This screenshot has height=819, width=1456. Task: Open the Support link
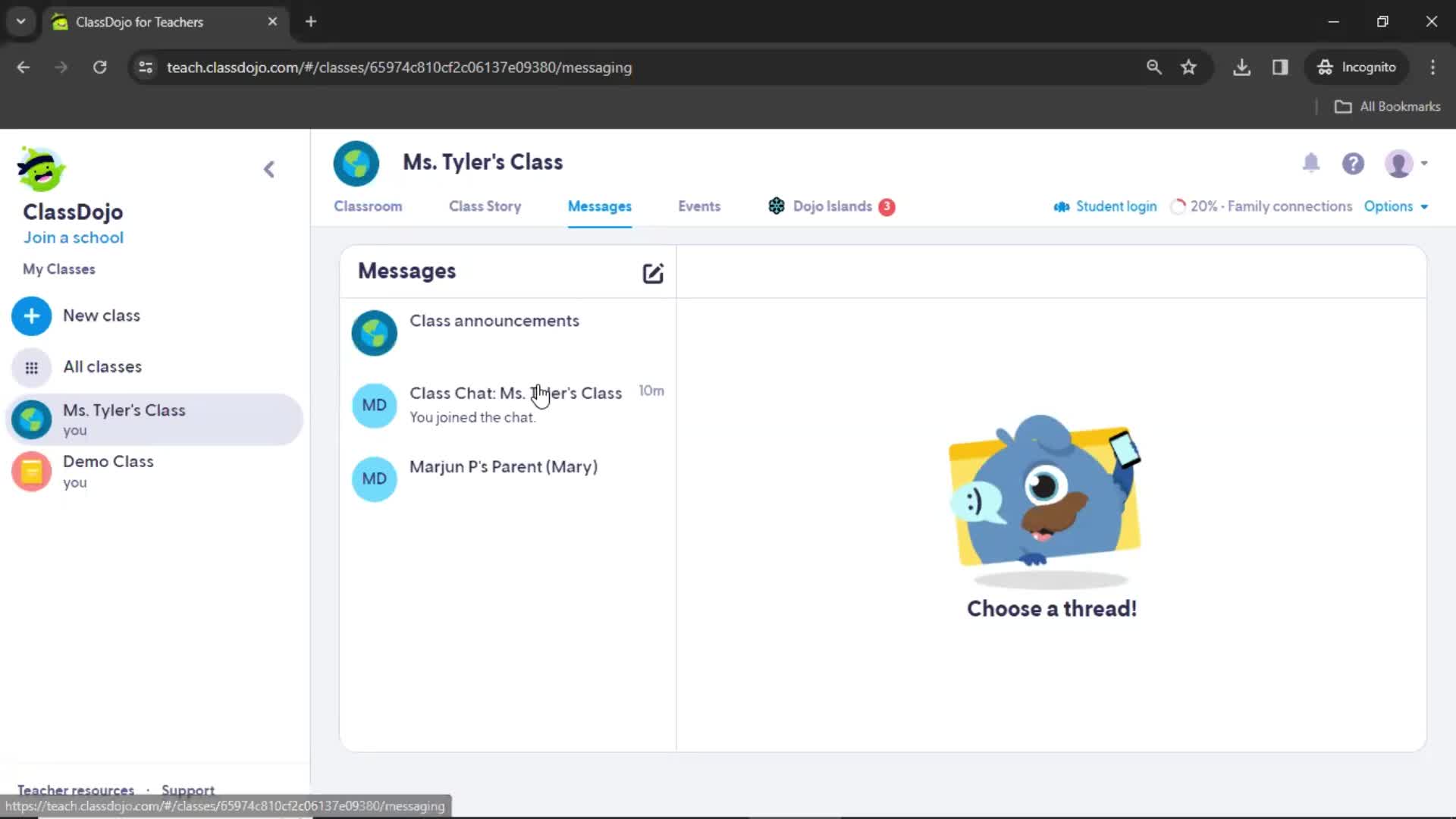click(x=187, y=790)
